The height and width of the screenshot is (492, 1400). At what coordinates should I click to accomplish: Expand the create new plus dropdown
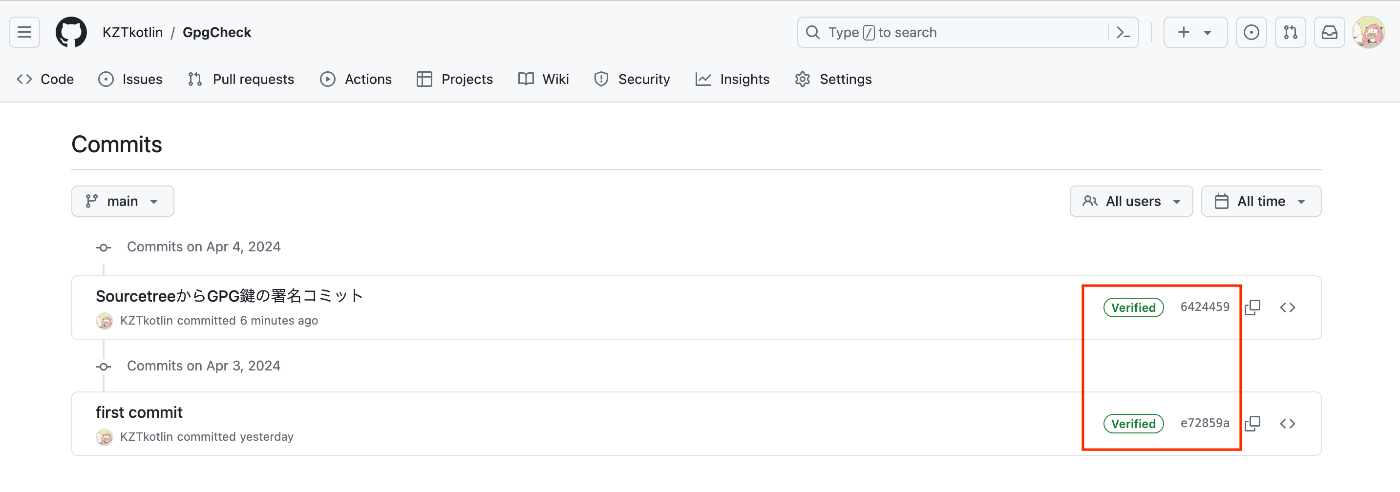click(x=1194, y=32)
